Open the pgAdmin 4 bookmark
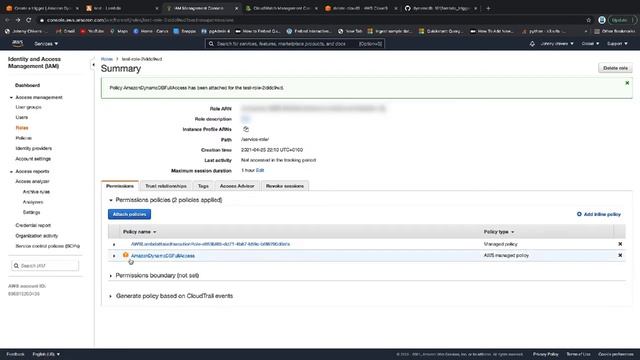 pos(216,31)
